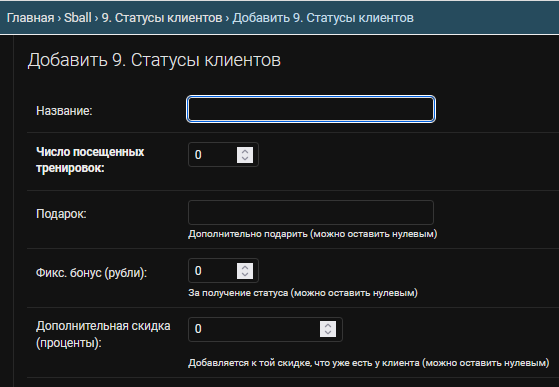Viewport: 559px width, 387px height.
Task: Adjust Число посещенных тренировок spinner arrows
Action: [x=245, y=155]
